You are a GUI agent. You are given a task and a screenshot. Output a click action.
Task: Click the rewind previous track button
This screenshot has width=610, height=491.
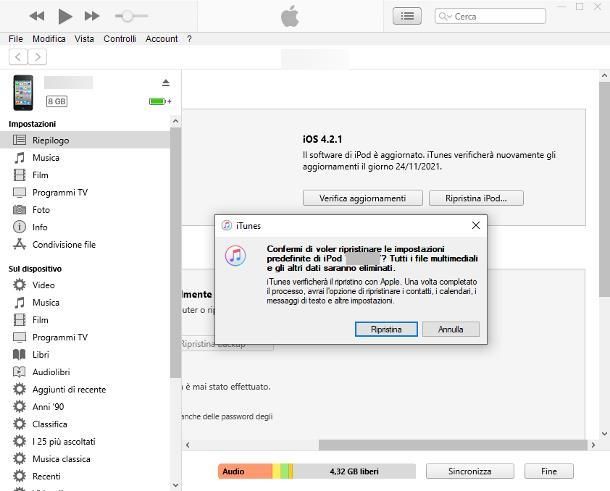click(37, 16)
